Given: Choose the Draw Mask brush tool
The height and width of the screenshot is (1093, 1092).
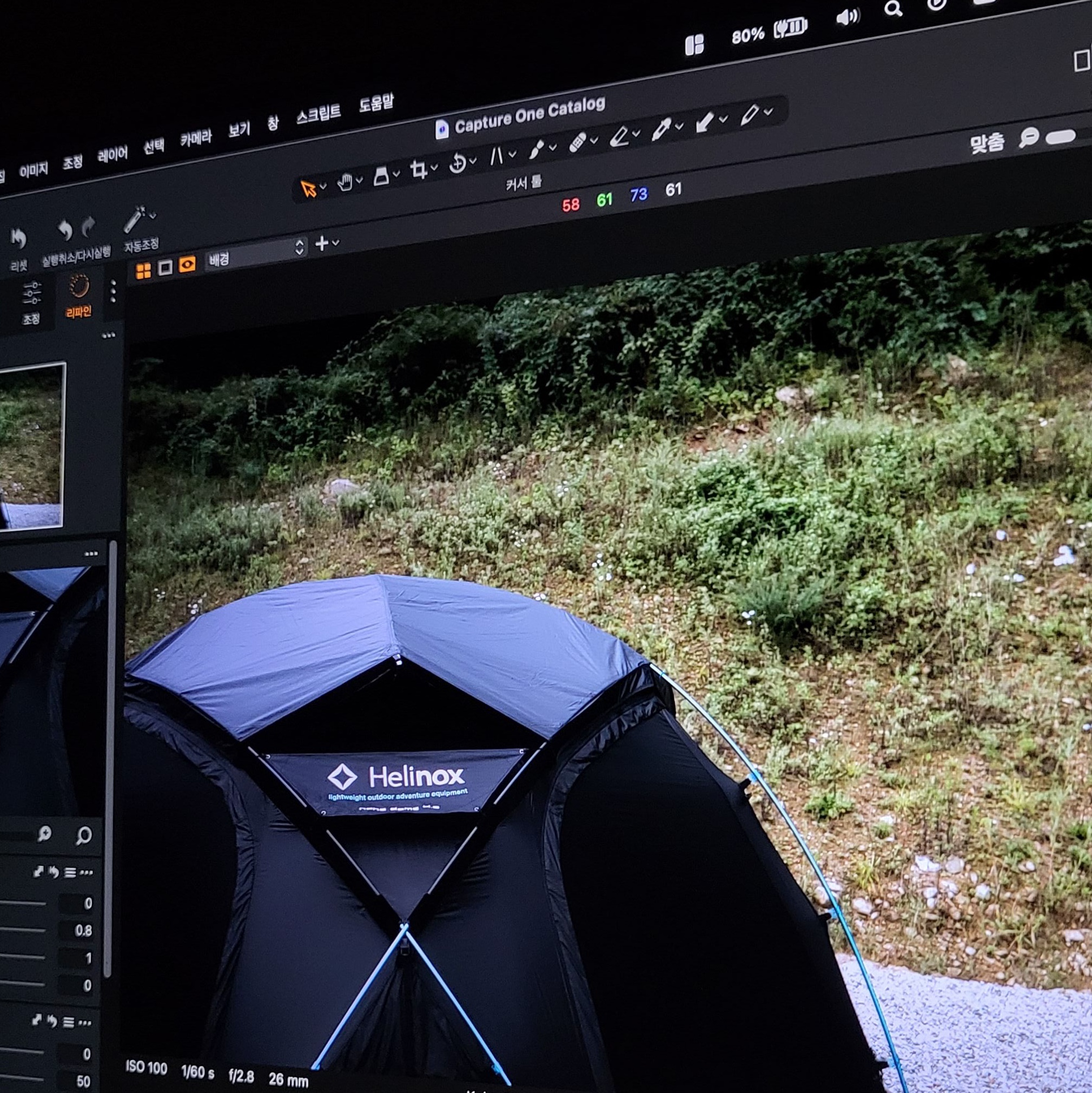Looking at the screenshot, I should point(536,149).
